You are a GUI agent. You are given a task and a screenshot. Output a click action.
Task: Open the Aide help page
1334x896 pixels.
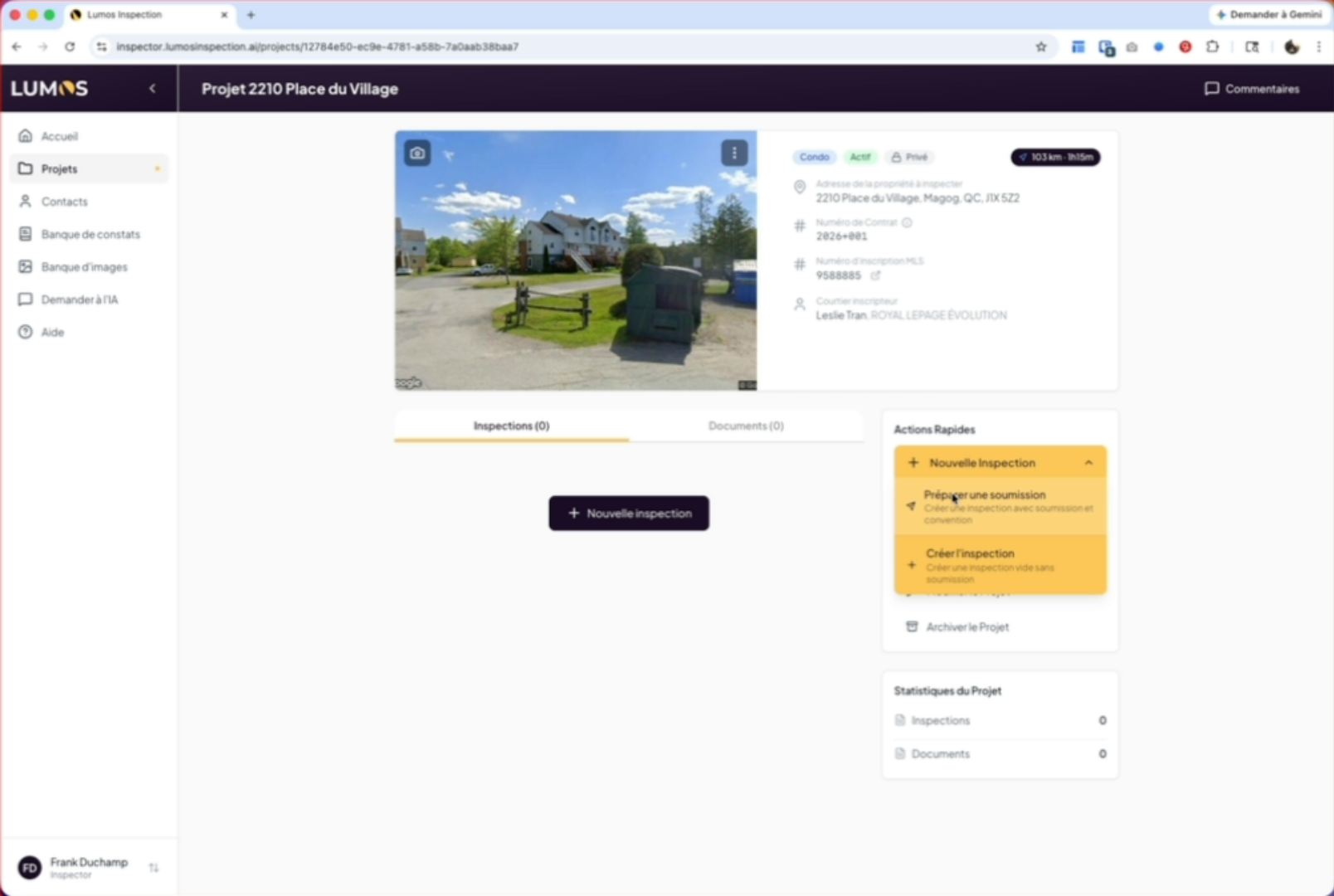[52, 333]
